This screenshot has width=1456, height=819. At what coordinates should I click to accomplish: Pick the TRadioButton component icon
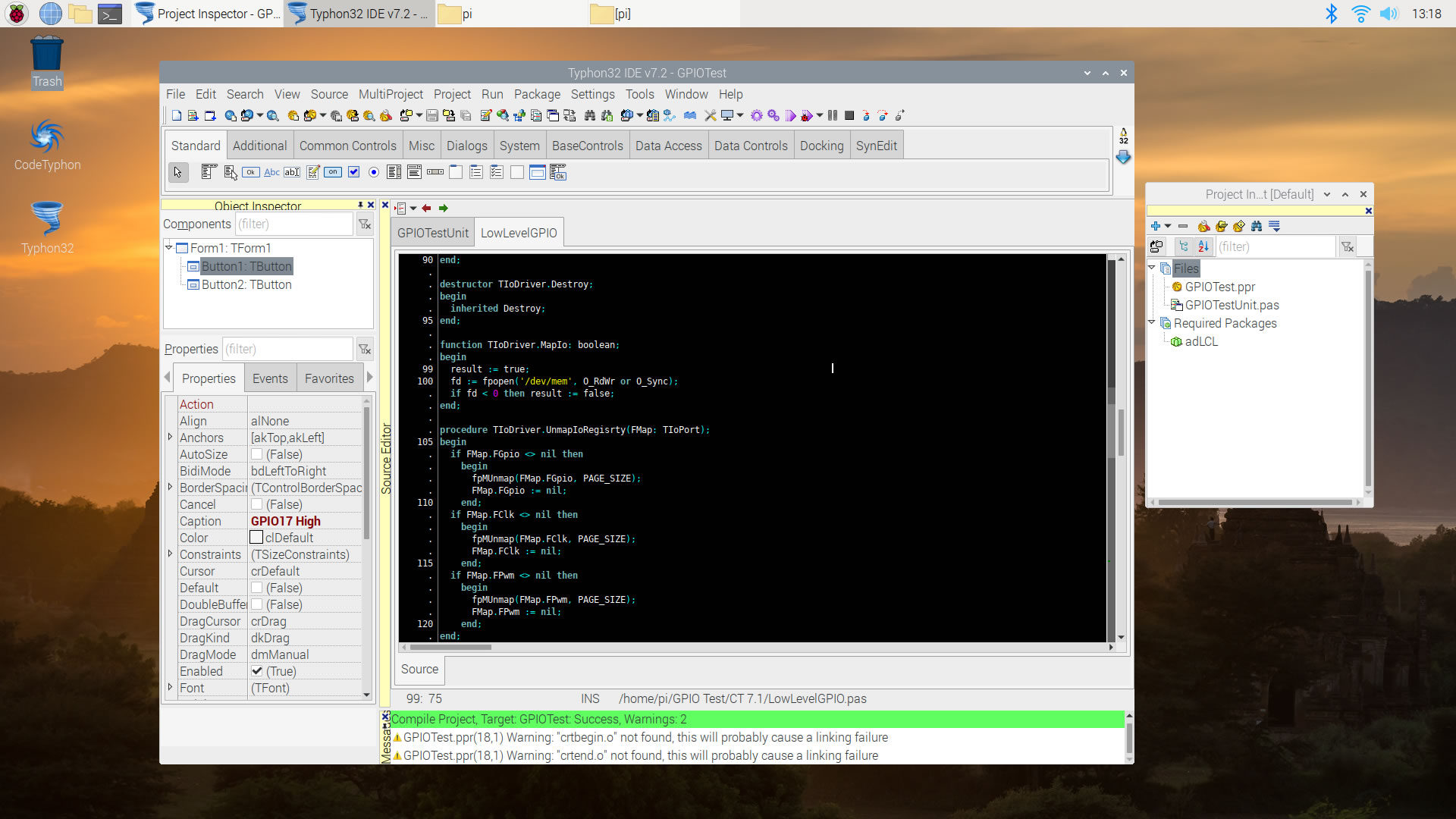click(x=374, y=172)
